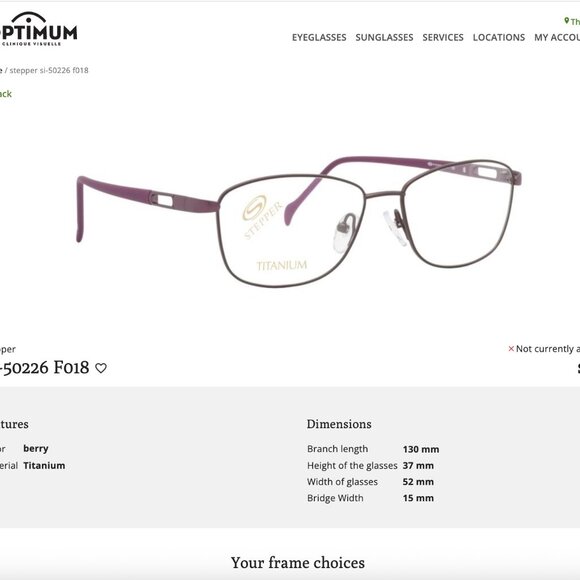Image resolution: width=580 pixels, height=580 pixels.
Task: Click the Branch length 130 mm value
Action: pos(421,449)
